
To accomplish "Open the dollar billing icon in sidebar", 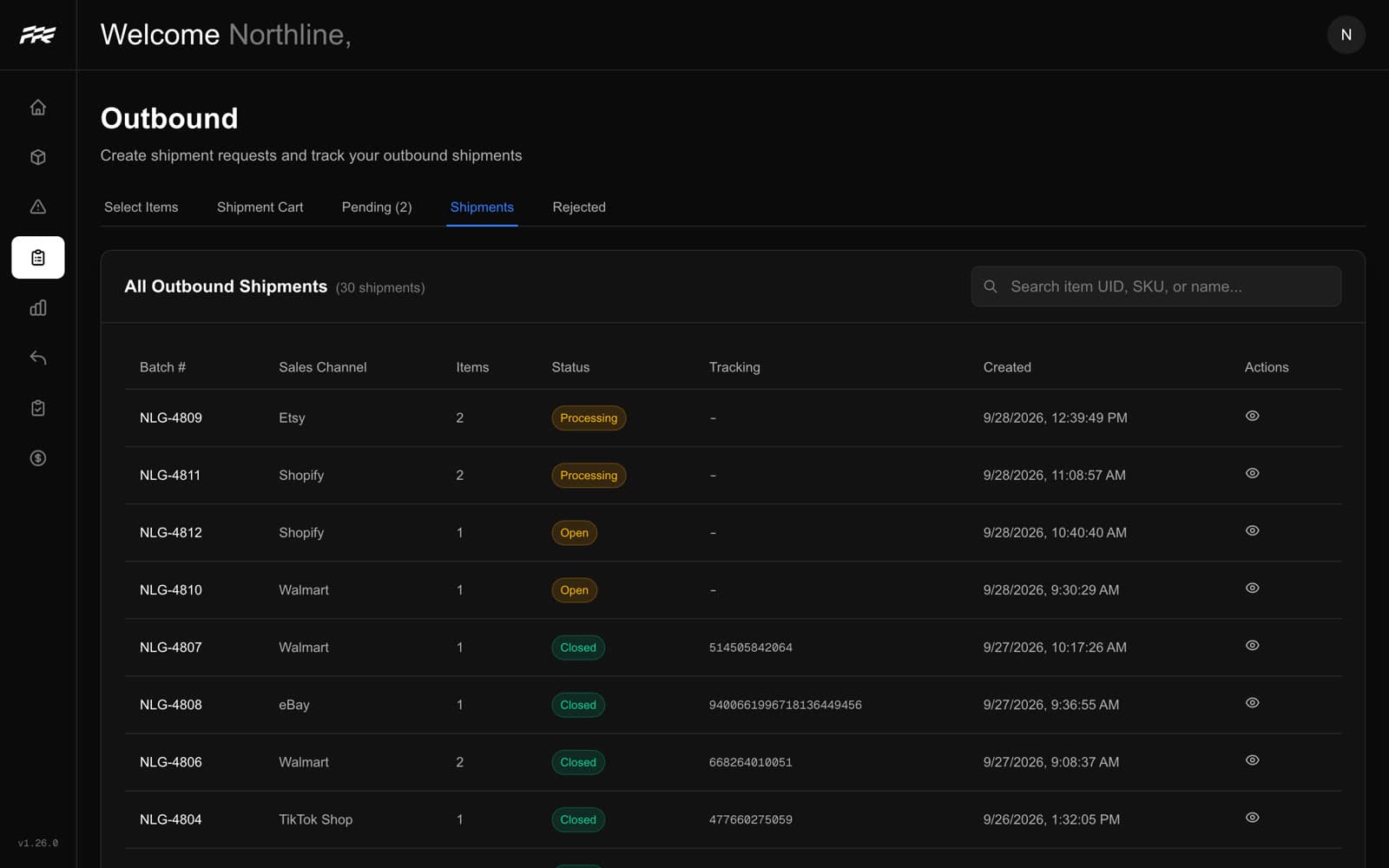I will 37,458.
